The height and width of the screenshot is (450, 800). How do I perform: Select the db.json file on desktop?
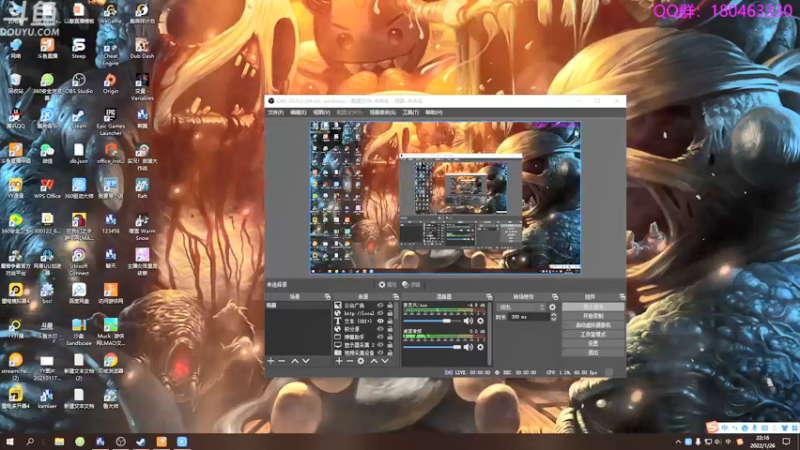coord(79,154)
